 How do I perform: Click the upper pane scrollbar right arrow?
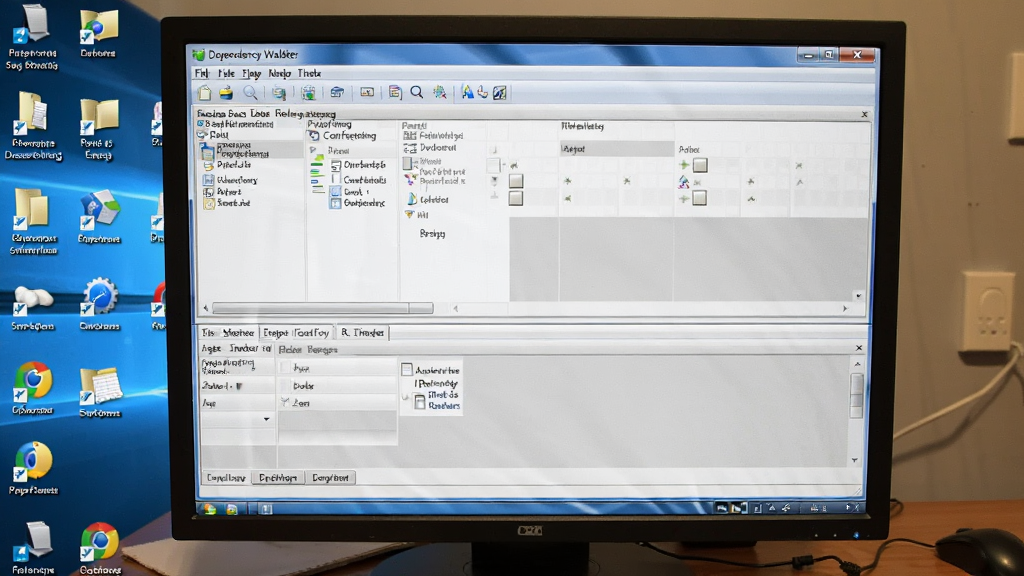pyautogui.click(x=845, y=308)
